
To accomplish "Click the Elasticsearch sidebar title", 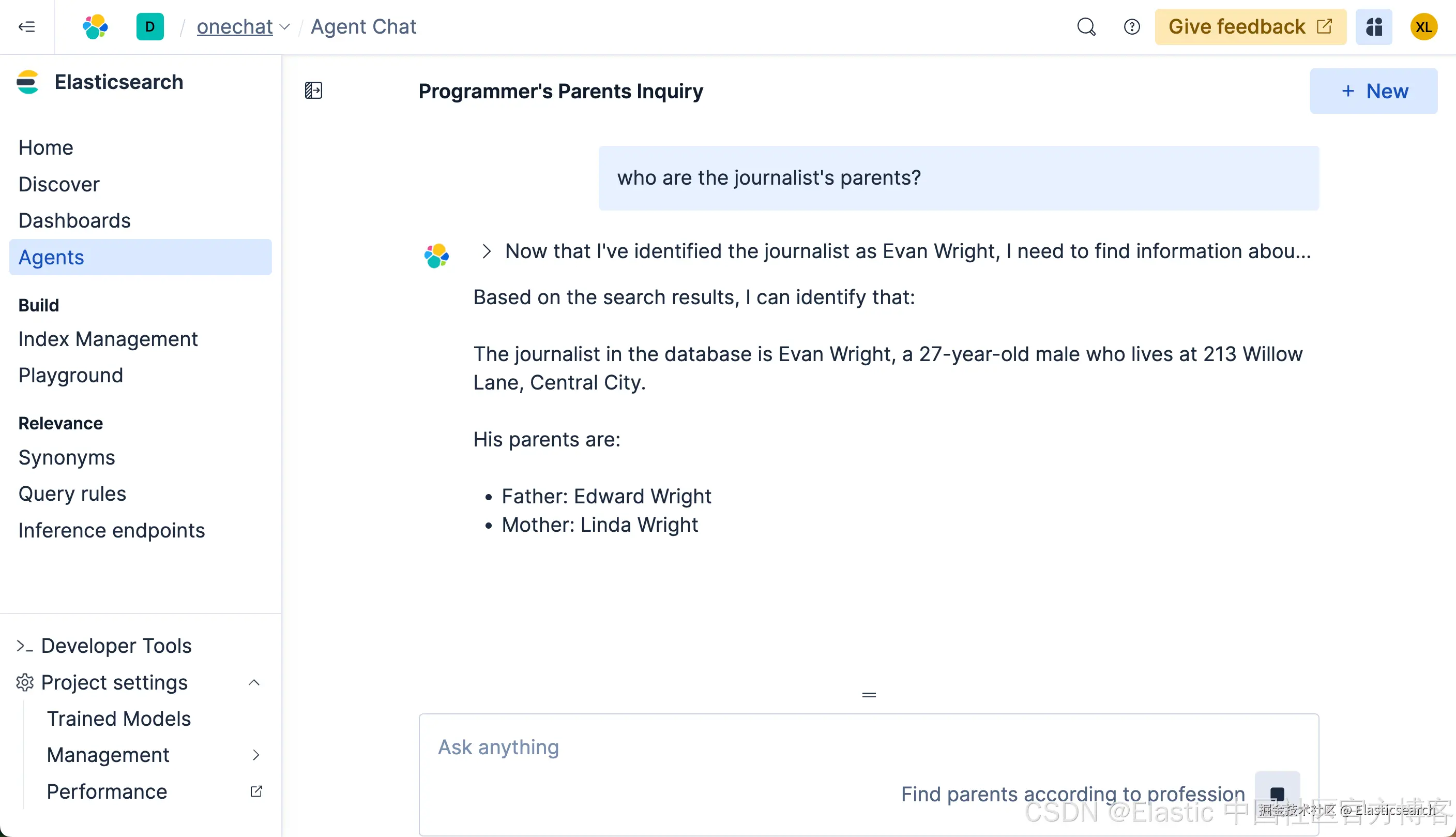I will click(119, 82).
